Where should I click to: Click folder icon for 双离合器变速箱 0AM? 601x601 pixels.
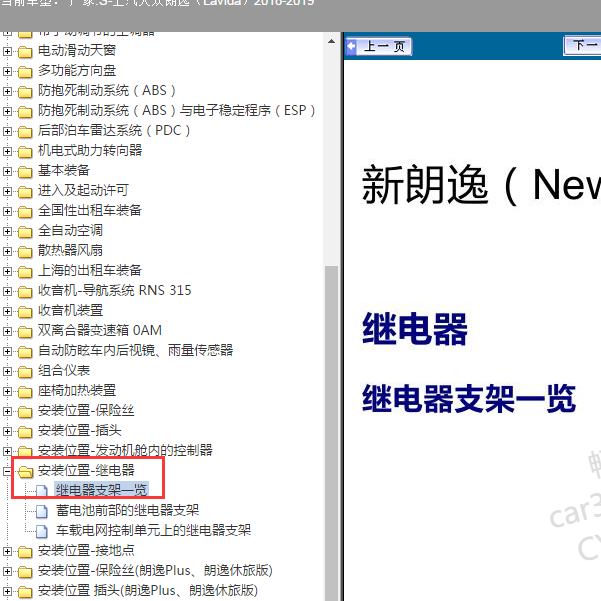(x=25, y=331)
